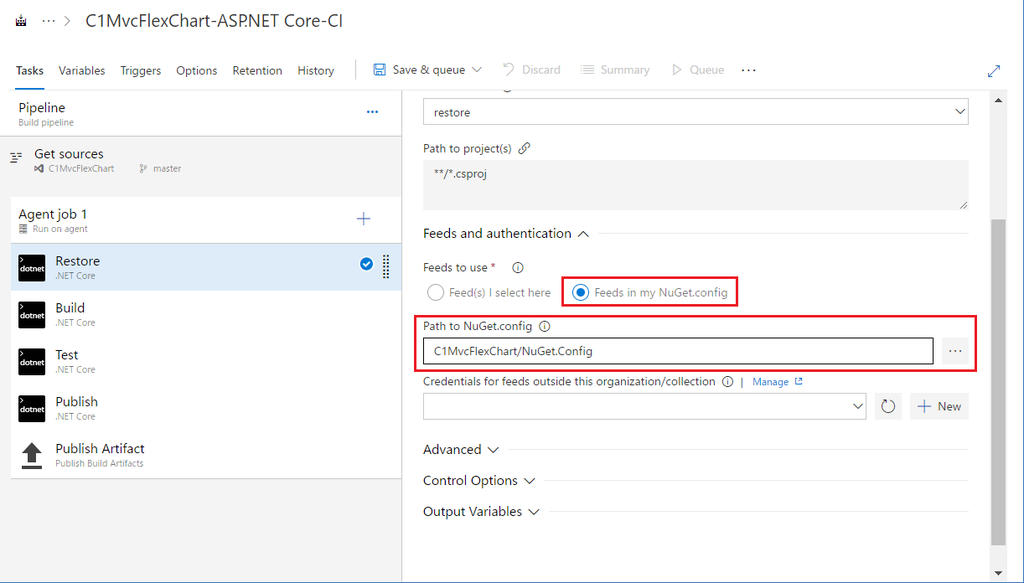Click the Publish Artifact upload icon
This screenshot has width=1024, height=583.
pos(31,456)
